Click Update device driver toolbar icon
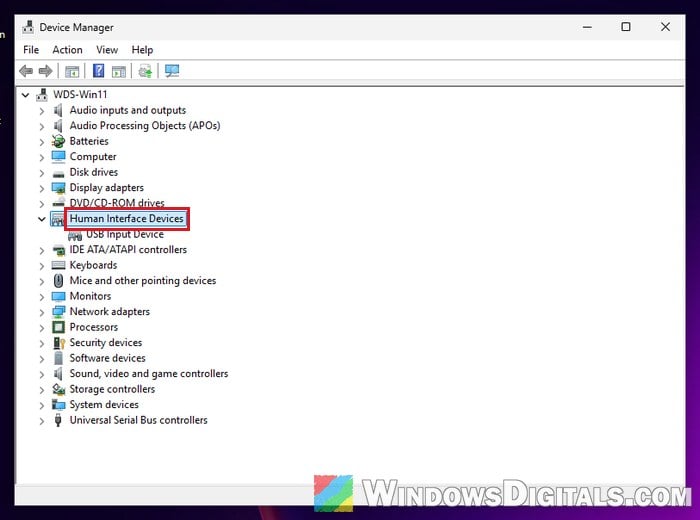Screen dimensions: 700x520 [x=145, y=71]
